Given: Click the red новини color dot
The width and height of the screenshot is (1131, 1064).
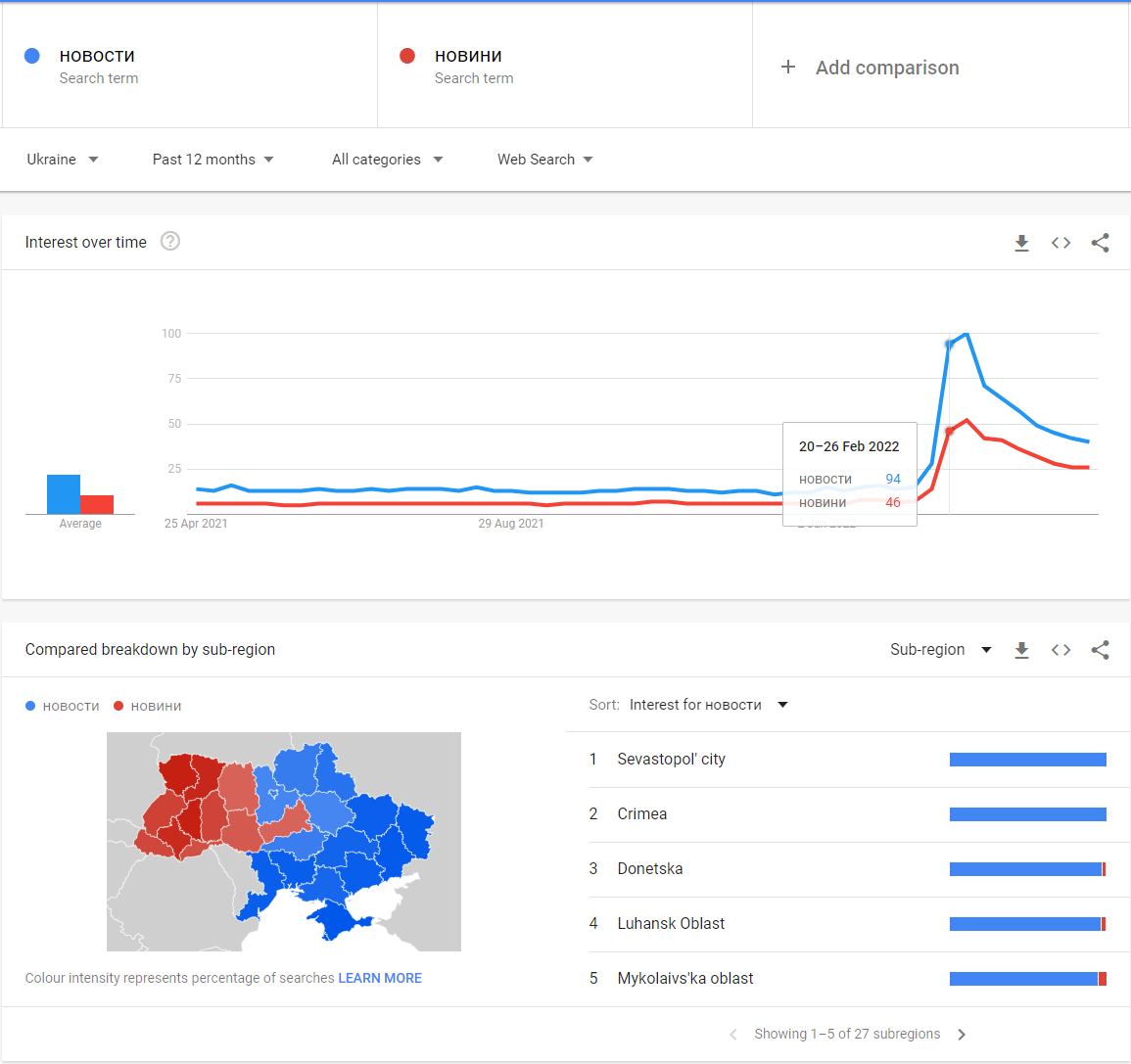Looking at the screenshot, I should pos(407,56).
